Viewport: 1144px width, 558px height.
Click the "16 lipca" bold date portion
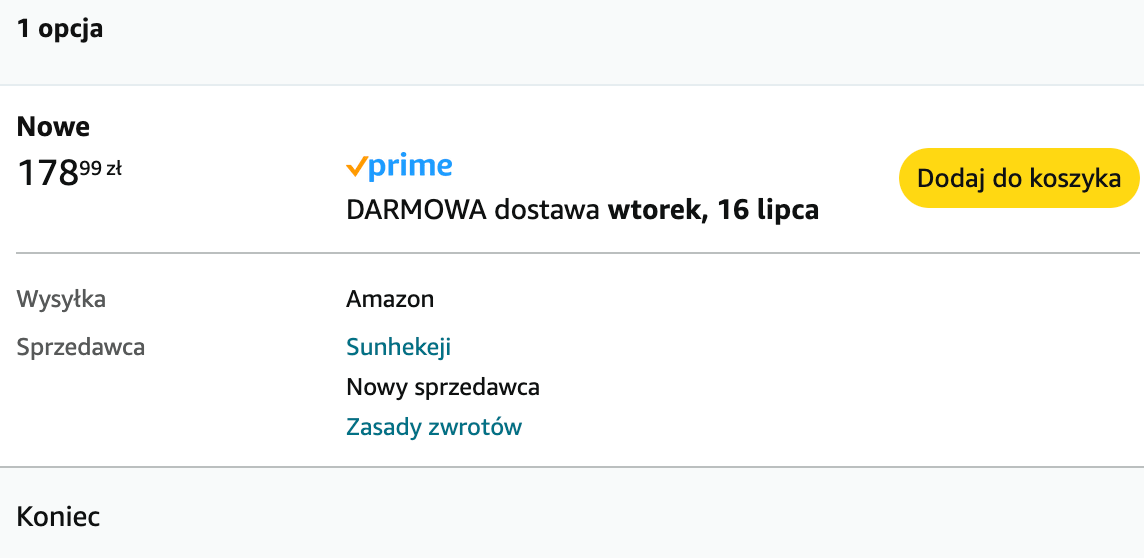click(x=768, y=210)
